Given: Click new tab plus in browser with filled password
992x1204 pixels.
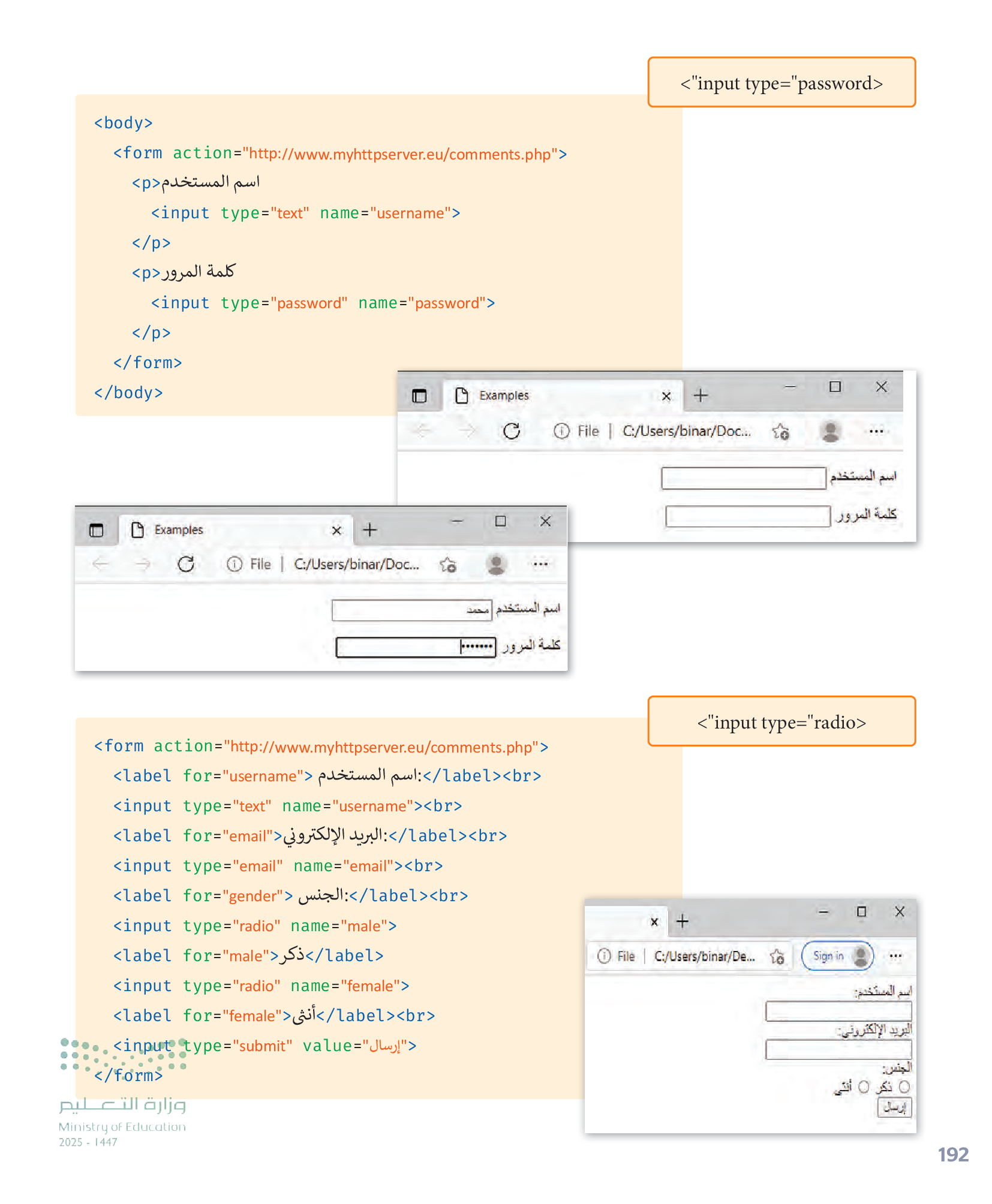Looking at the screenshot, I should point(370,530).
